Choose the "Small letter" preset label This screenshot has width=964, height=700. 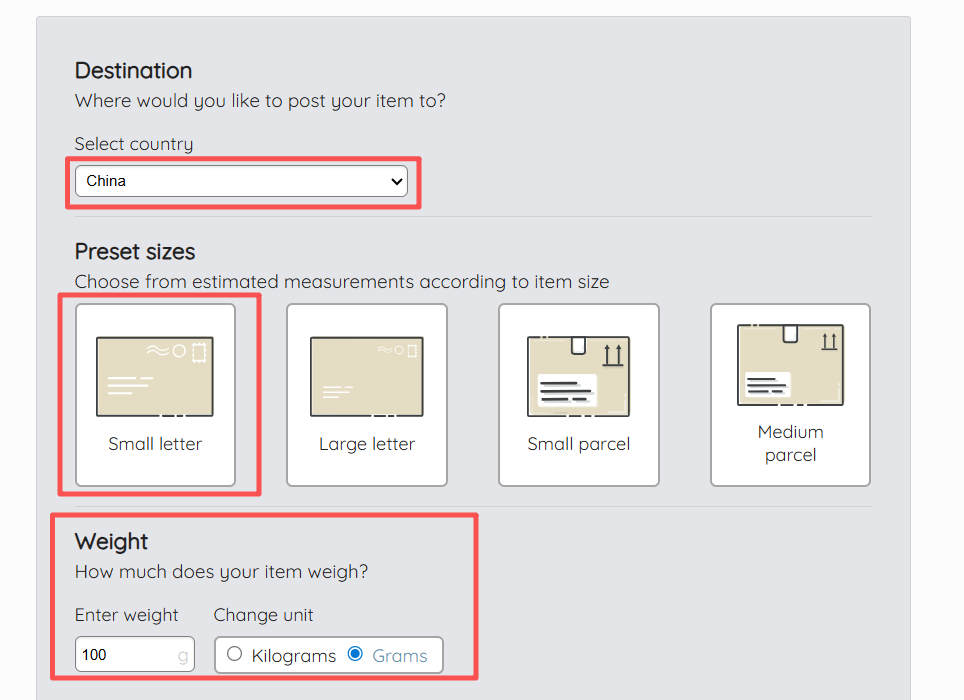click(x=155, y=444)
